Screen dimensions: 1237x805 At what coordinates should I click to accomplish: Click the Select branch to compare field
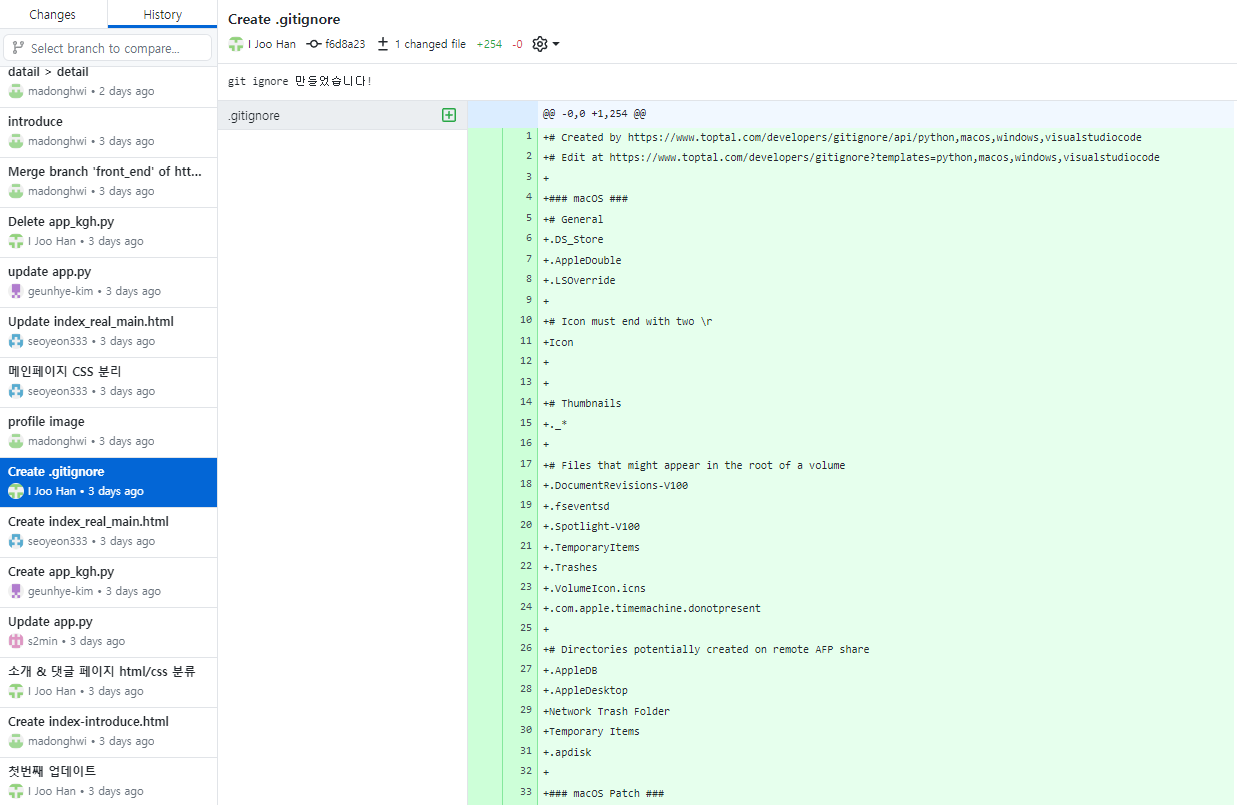click(108, 48)
